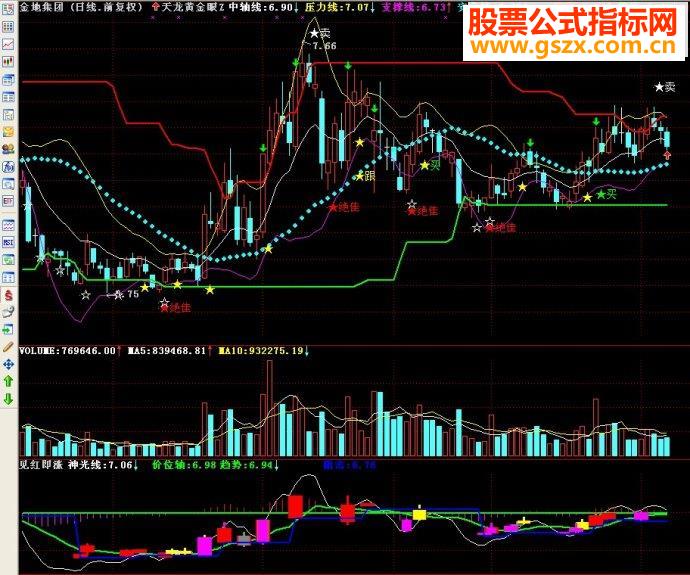Screen dimensions: 690x575
Task: Open the table report window icon
Action: [x=8, y=97]
